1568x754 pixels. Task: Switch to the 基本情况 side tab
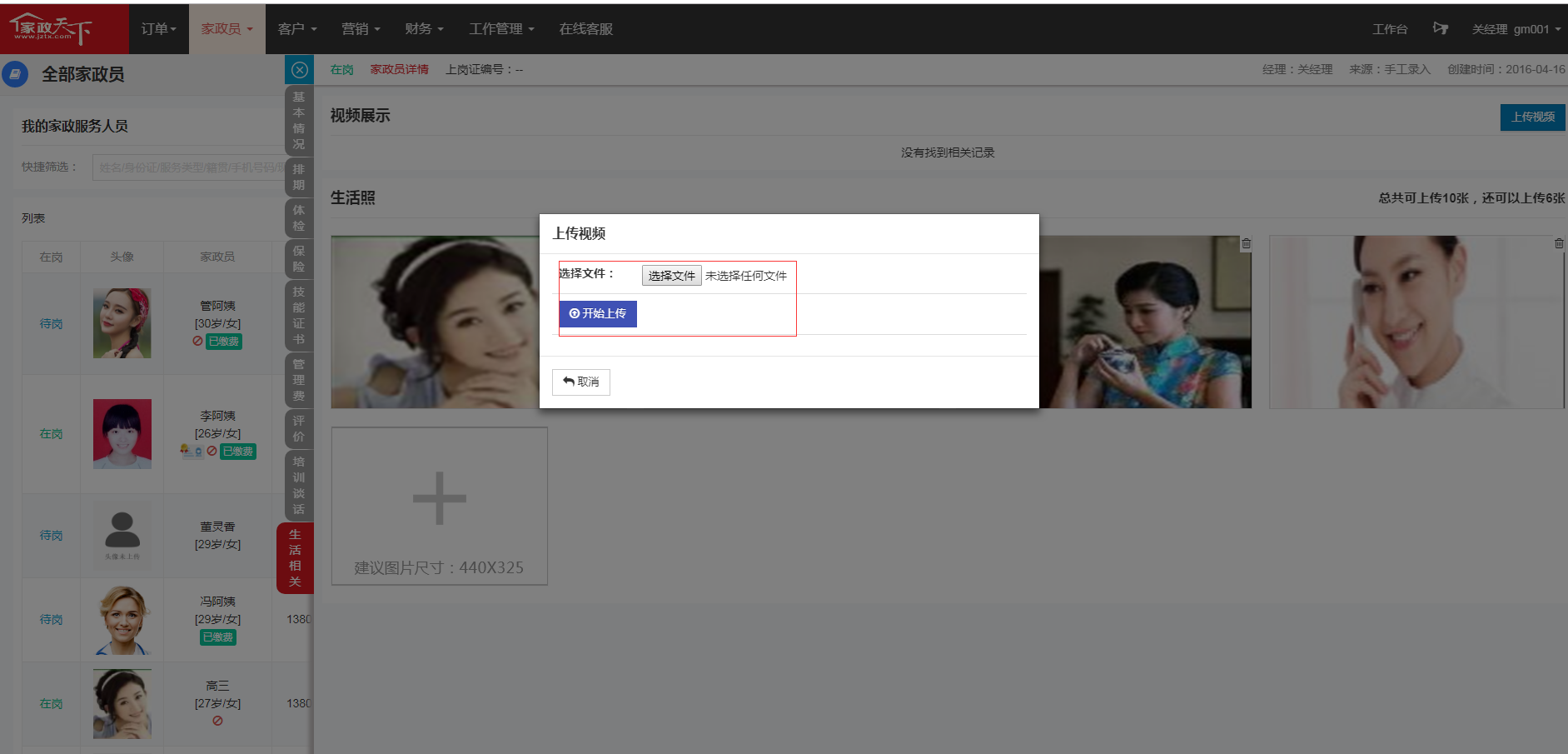pyautogui.click(x=299, y=120)
